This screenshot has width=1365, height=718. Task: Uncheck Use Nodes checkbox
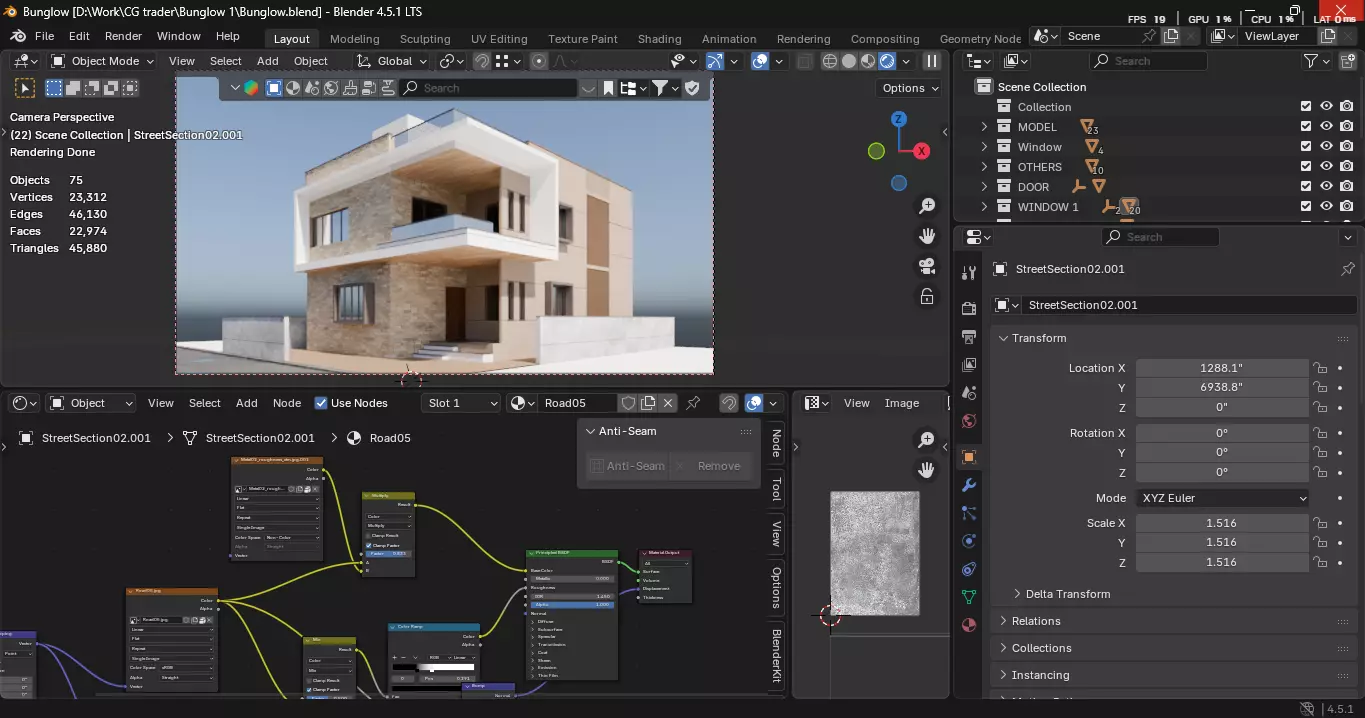tap(321, 403)
